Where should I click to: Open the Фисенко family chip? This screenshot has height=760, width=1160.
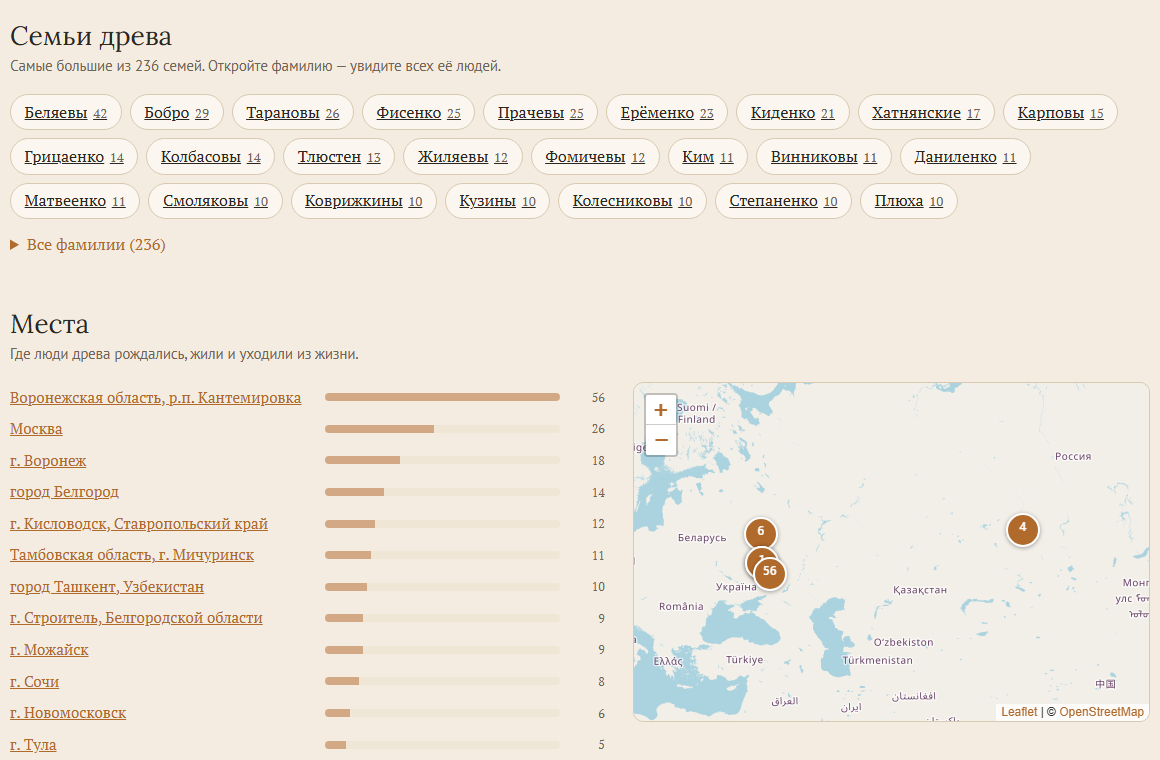click(419, 112)
